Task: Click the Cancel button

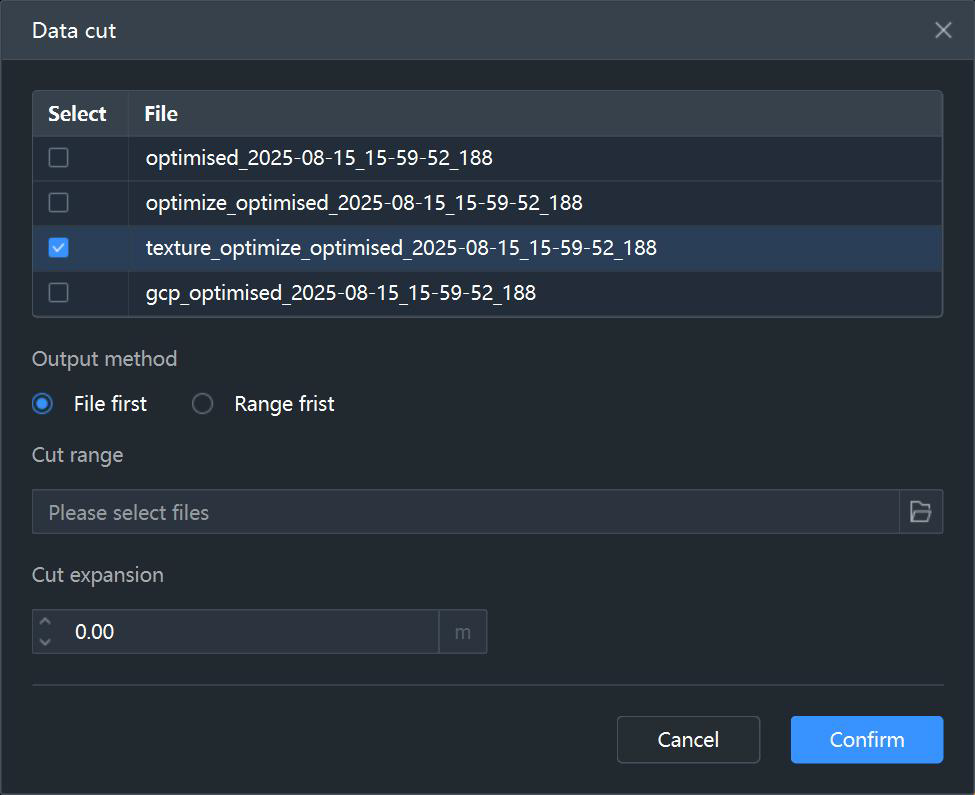Action: 688,740
